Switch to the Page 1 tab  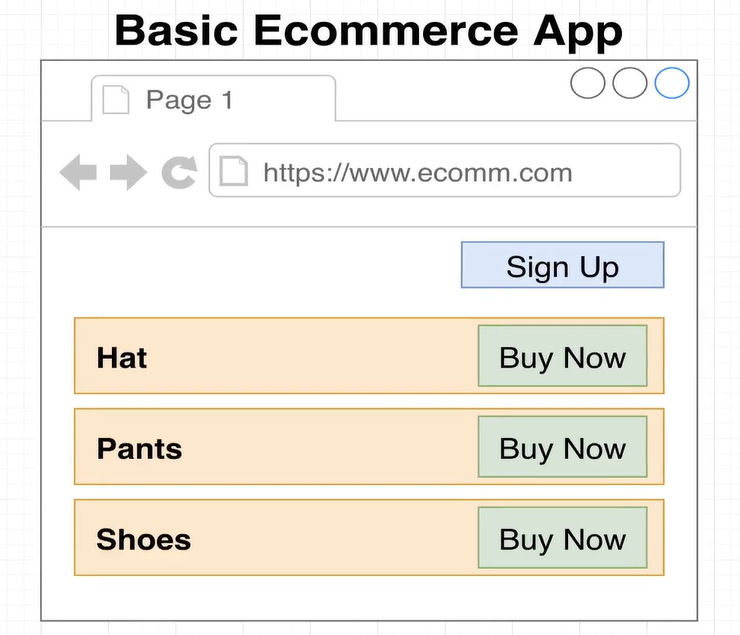(189, 100)
